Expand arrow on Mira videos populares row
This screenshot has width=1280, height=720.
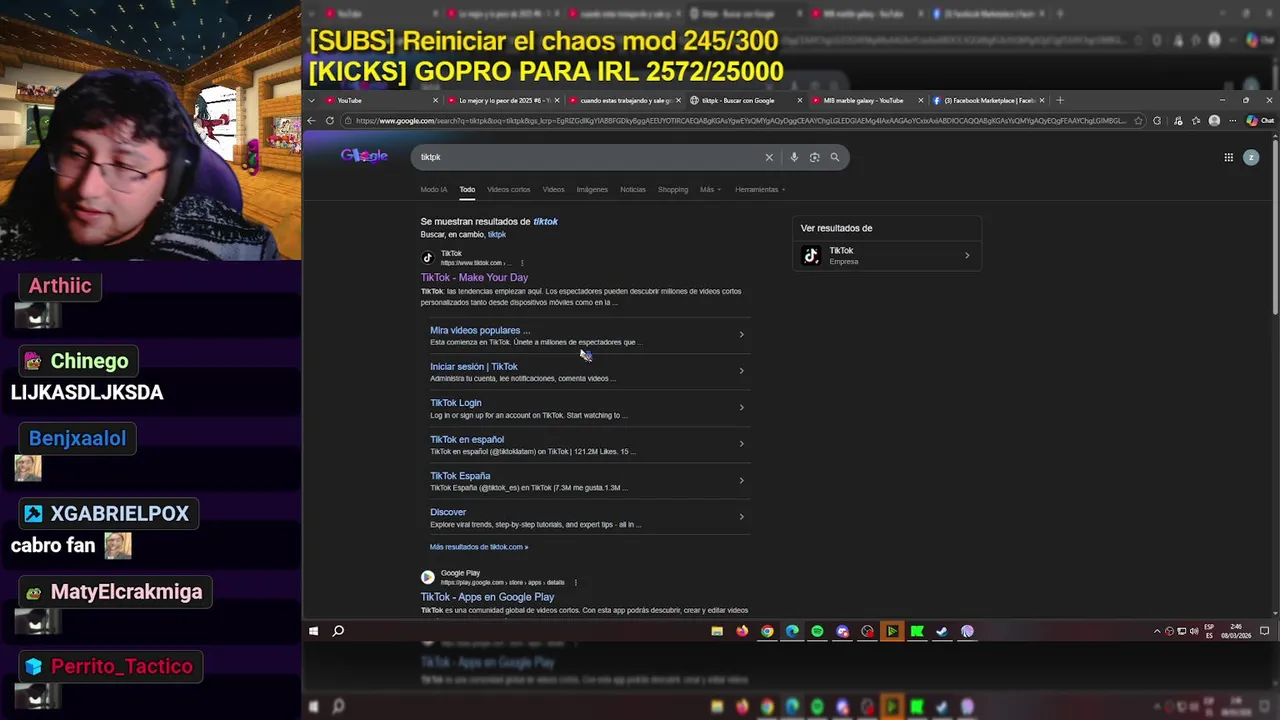click(741, 335)
